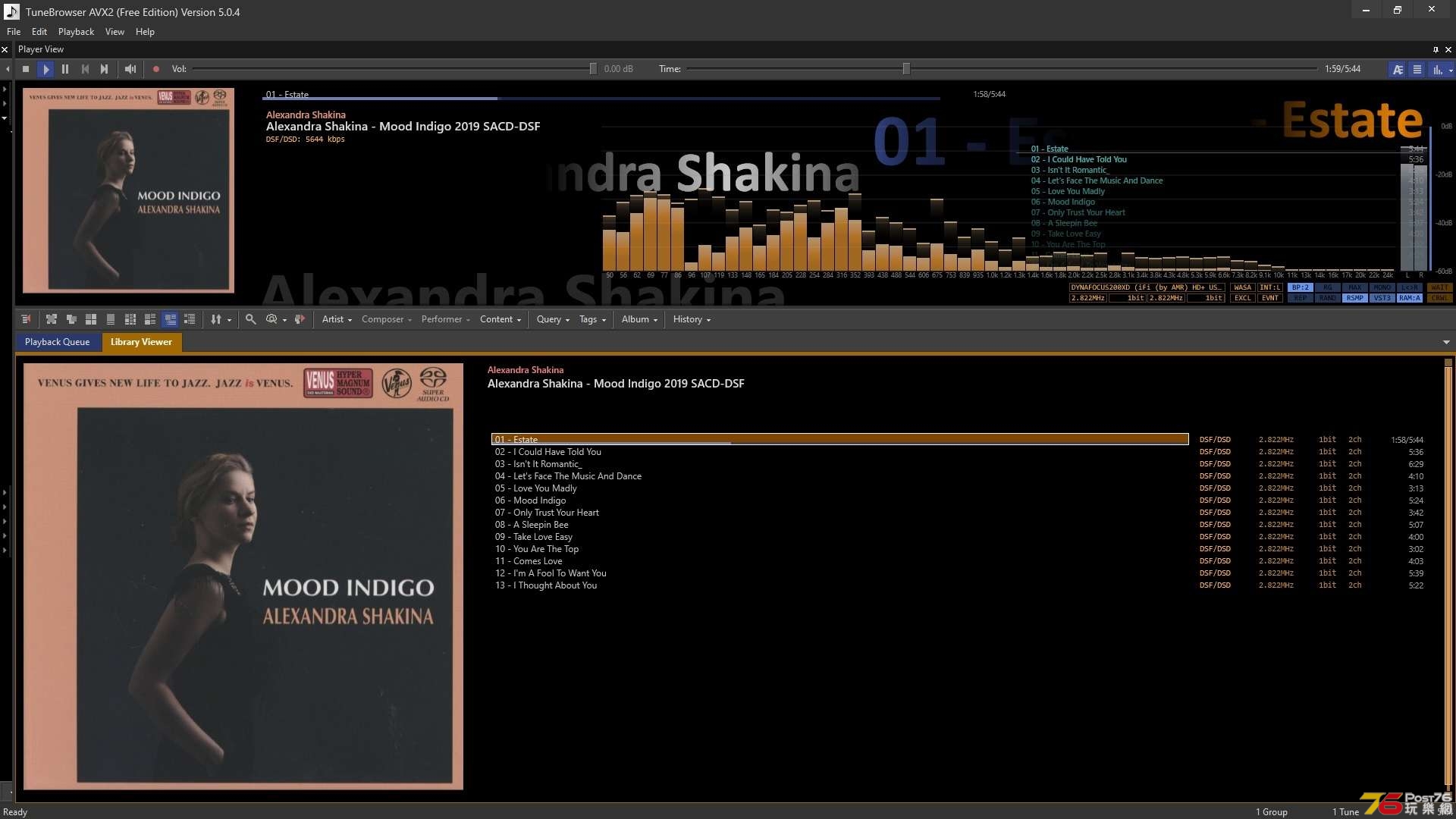Click the first red-marked library toolbar icon
The image size is (1456, 819).
(x=26, y=319)
